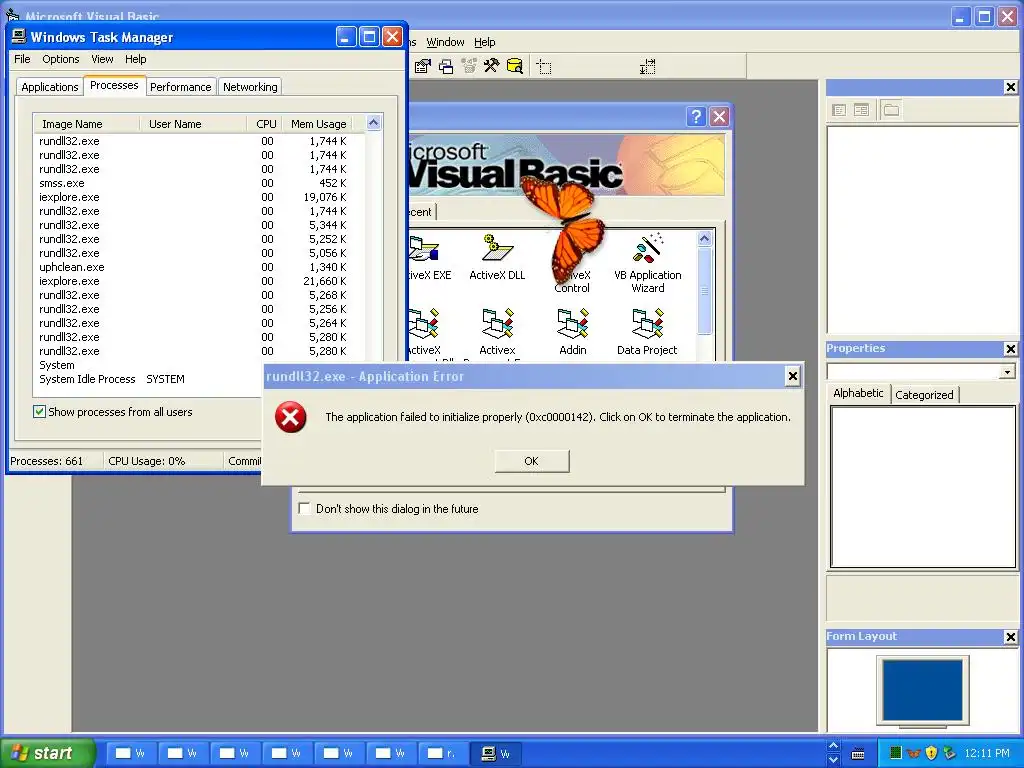The width and height of the screenshot is (1024, 768).
Task: Select the Categorized properties tab
Action: pyautogui.click(x=924, y=394)
